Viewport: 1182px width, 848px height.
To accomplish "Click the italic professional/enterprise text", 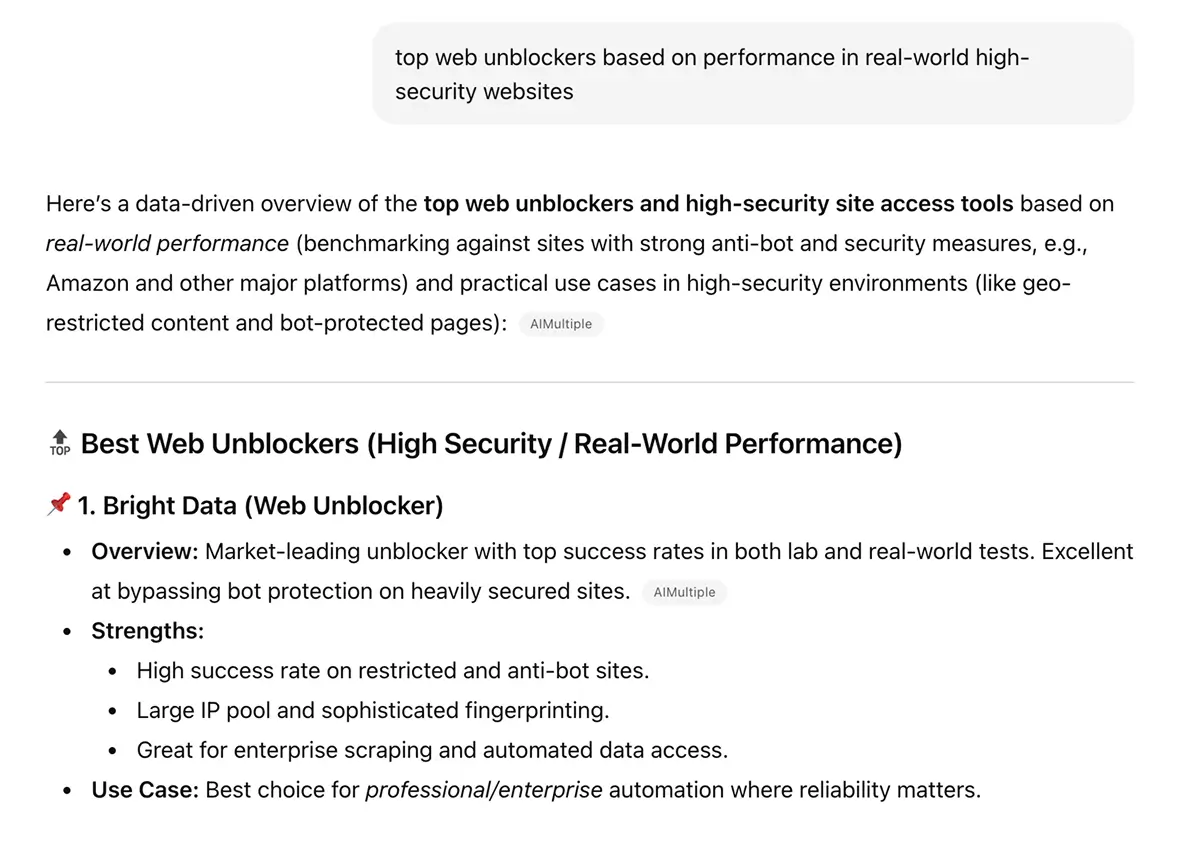I will pyautogui.click(x=484, y=790).
